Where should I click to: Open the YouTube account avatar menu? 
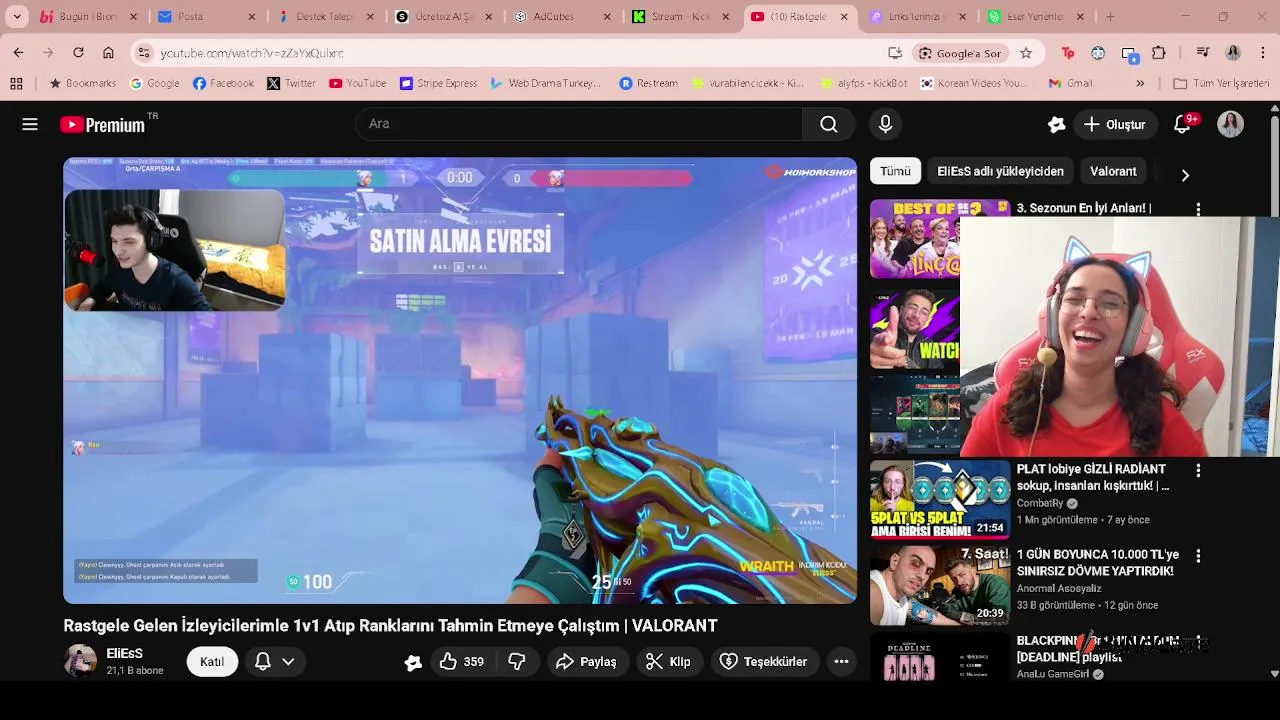coord(1230,124)
